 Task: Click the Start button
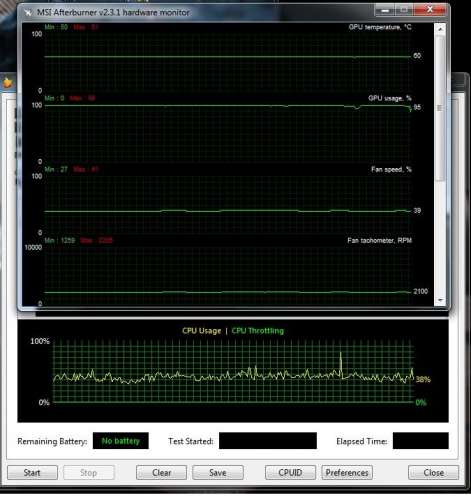pyautogui.click(x=32, y=472)
